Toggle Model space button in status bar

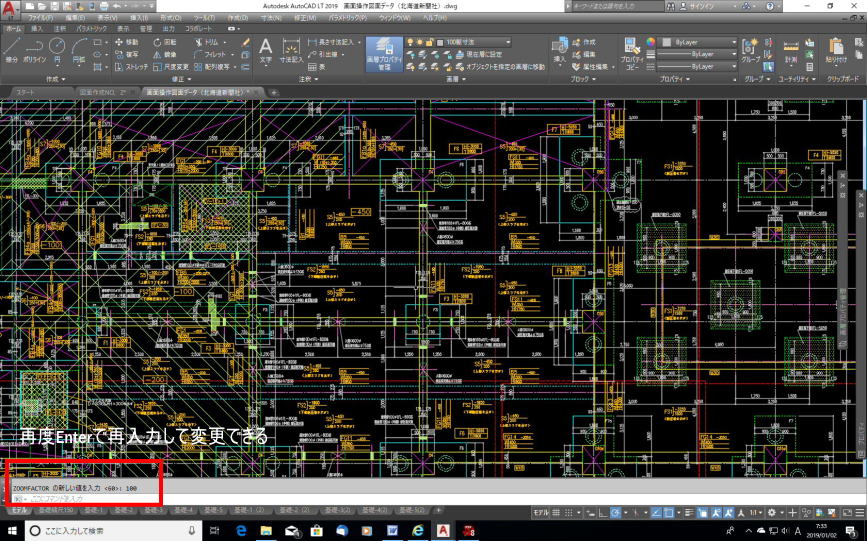[540, 513]
